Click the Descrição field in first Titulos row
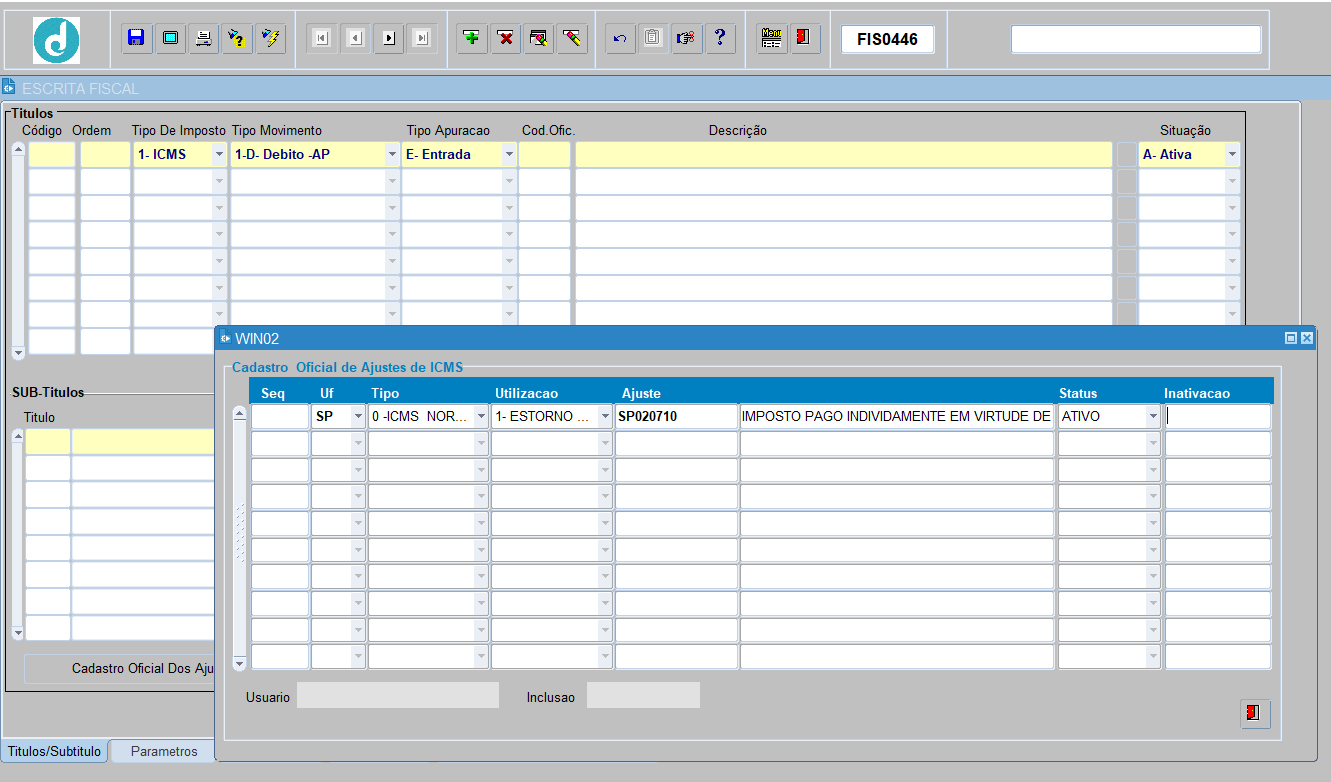Screen dimensions: 1331x782 (844, 155)
